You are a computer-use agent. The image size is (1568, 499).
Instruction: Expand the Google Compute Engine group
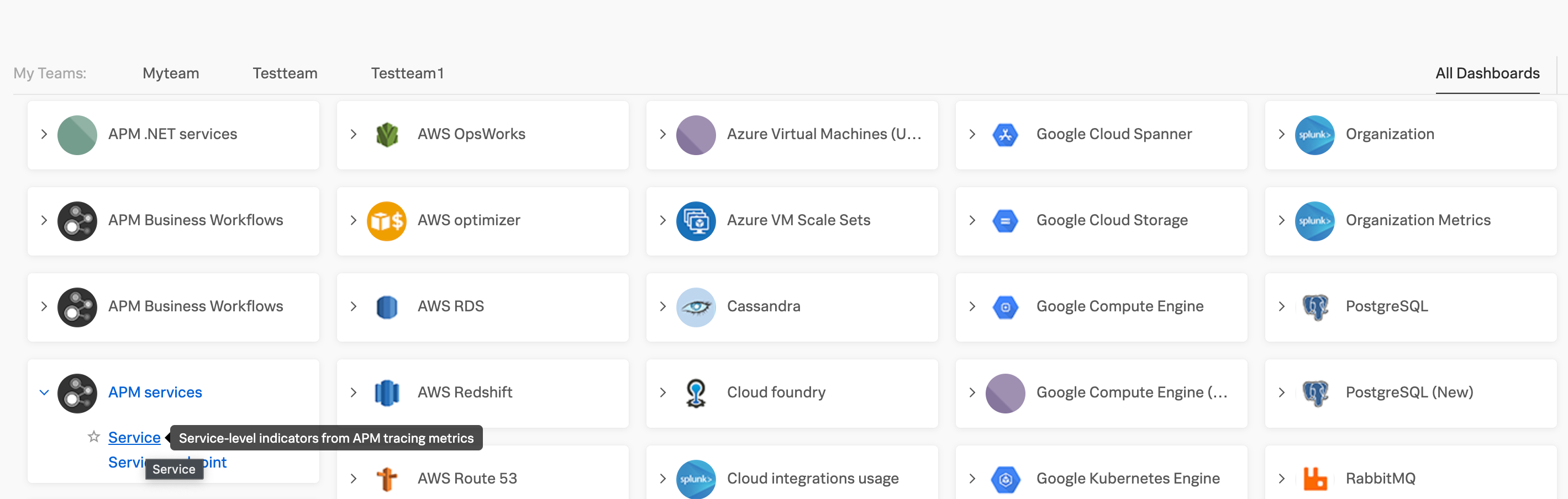pos(972,306)
